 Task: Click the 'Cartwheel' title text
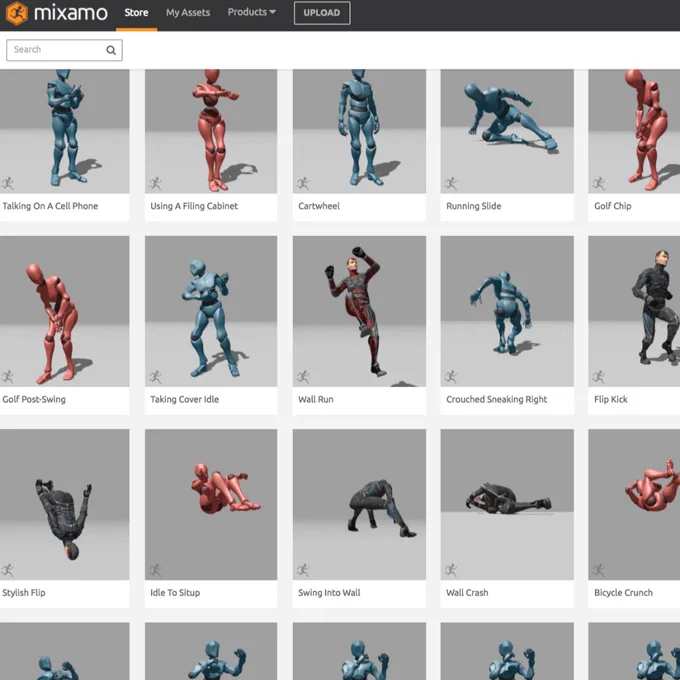(x=319, y=206)
